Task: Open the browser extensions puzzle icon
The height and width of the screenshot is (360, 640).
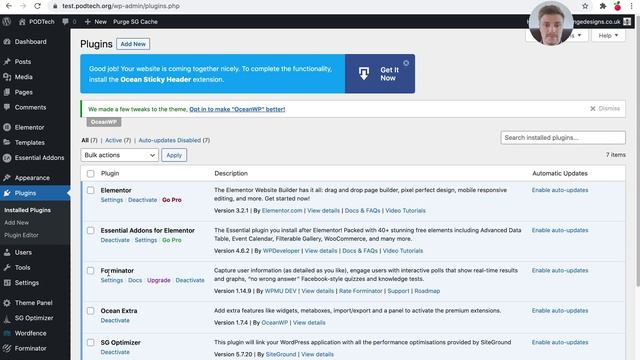Action: (x=602, y=6)
